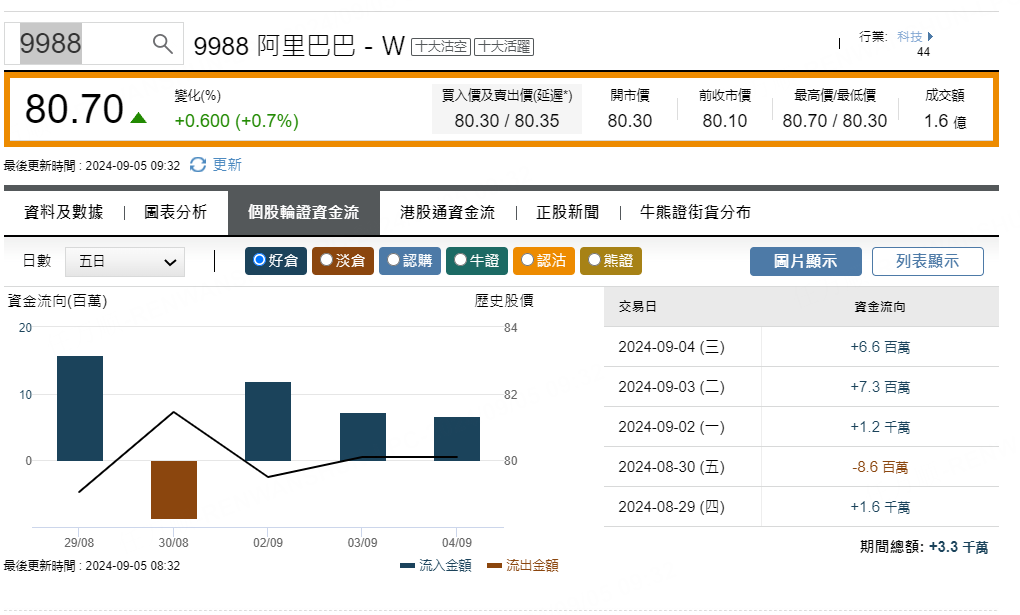Switch to 資料及數據 tab
This screenshot has width=1020, height=615.
pyautogui.click(x=64, y=212)
